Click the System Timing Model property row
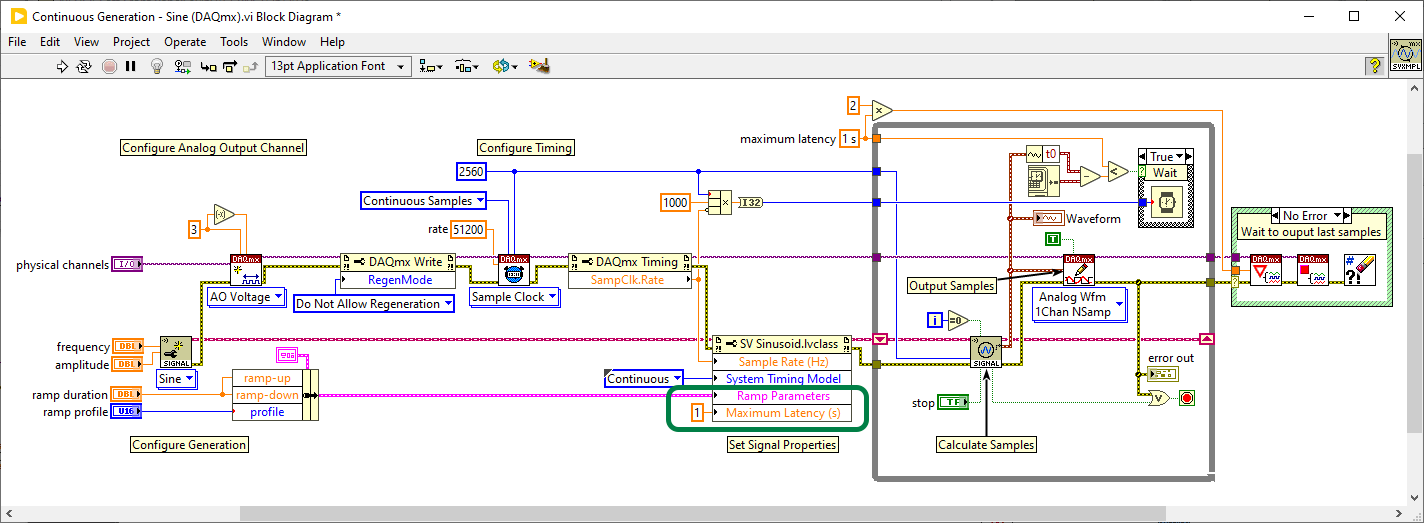The image size is (1424, 523). 783,379
